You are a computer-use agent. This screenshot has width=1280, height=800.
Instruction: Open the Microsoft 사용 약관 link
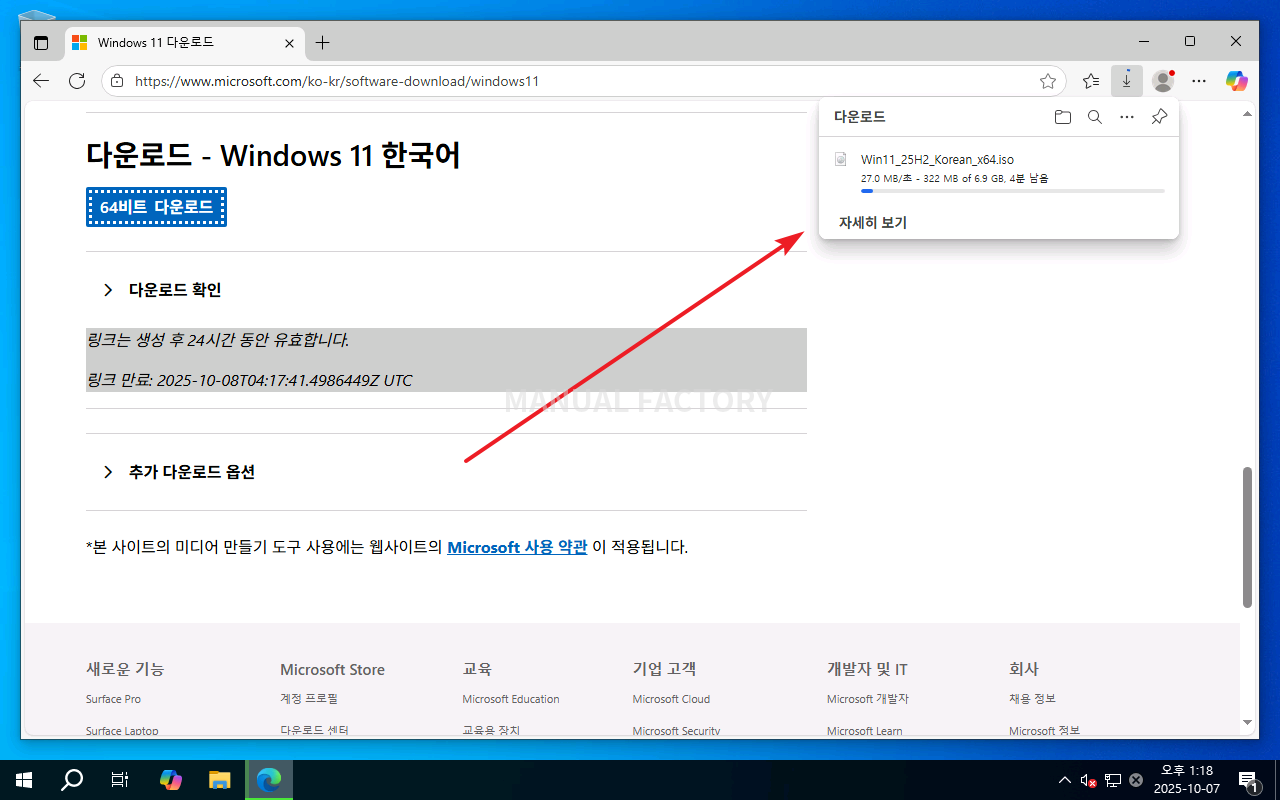coord(517,547)
